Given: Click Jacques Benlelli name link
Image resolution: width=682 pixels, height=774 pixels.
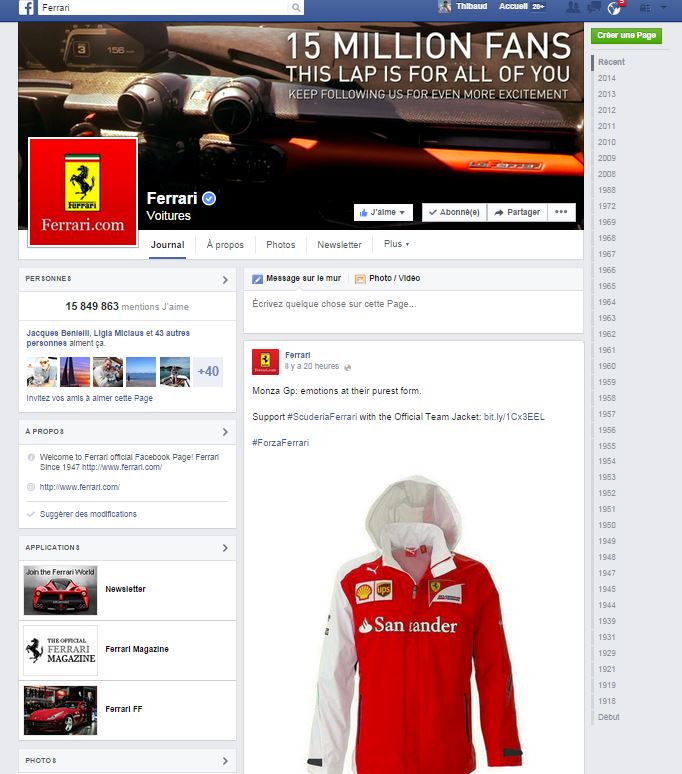Looking at the screenshot, I should tap(58, 333).
